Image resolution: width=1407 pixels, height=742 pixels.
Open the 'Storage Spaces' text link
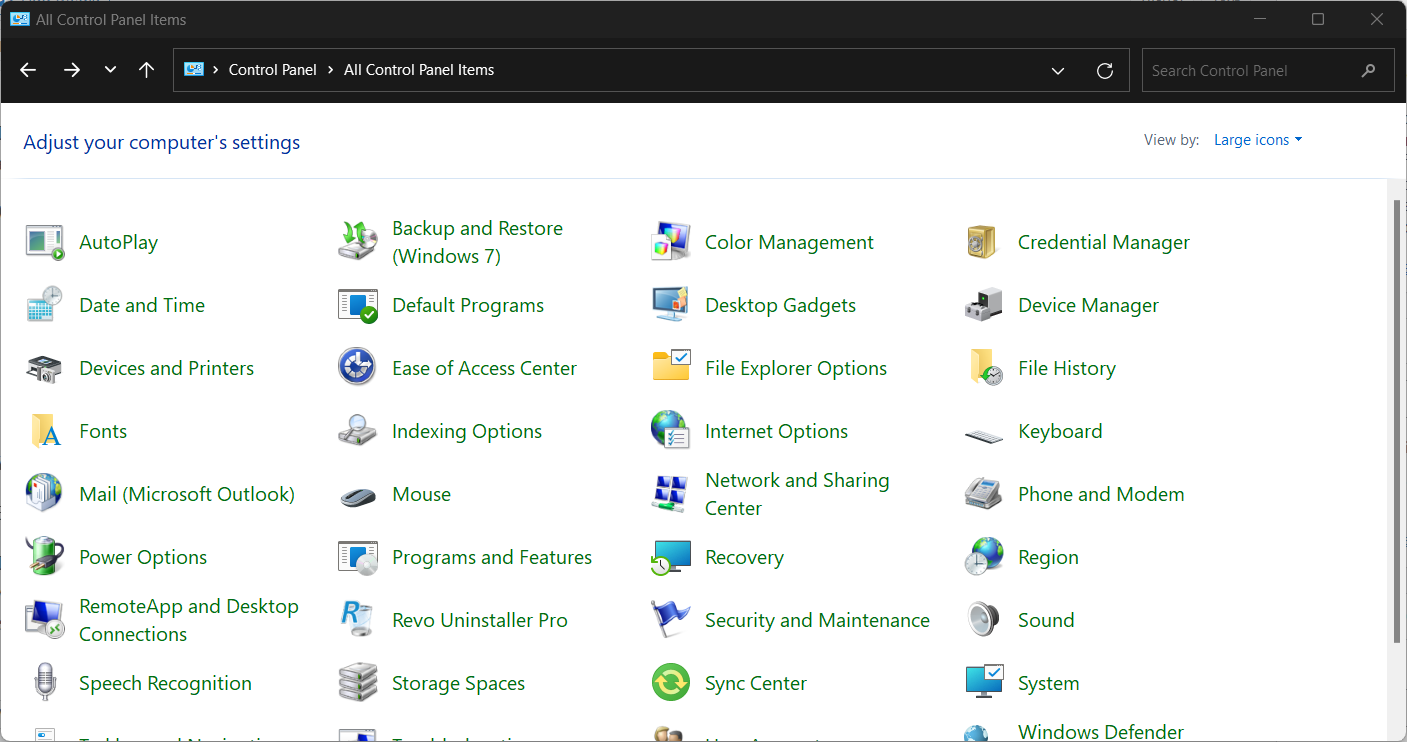(x=459, y=683)
